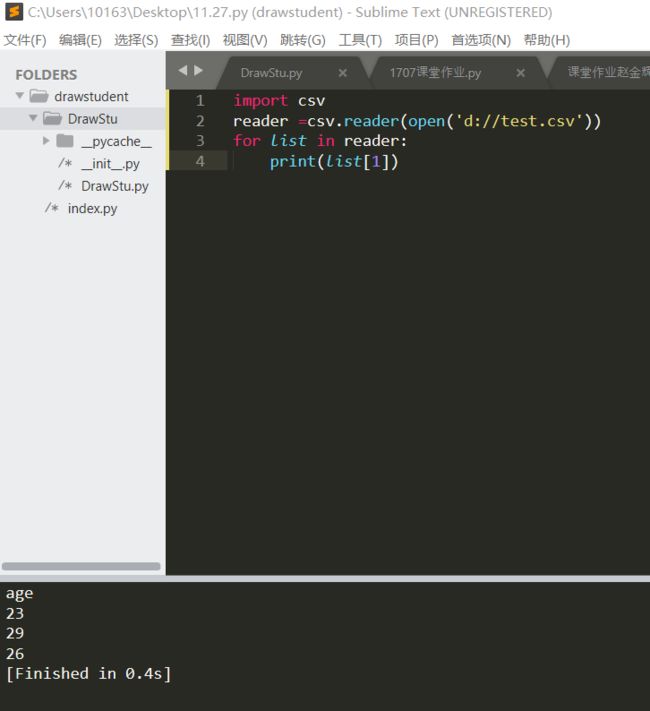Open the 编辑(E) menu
650x711 pixels.
pos(80,40)
